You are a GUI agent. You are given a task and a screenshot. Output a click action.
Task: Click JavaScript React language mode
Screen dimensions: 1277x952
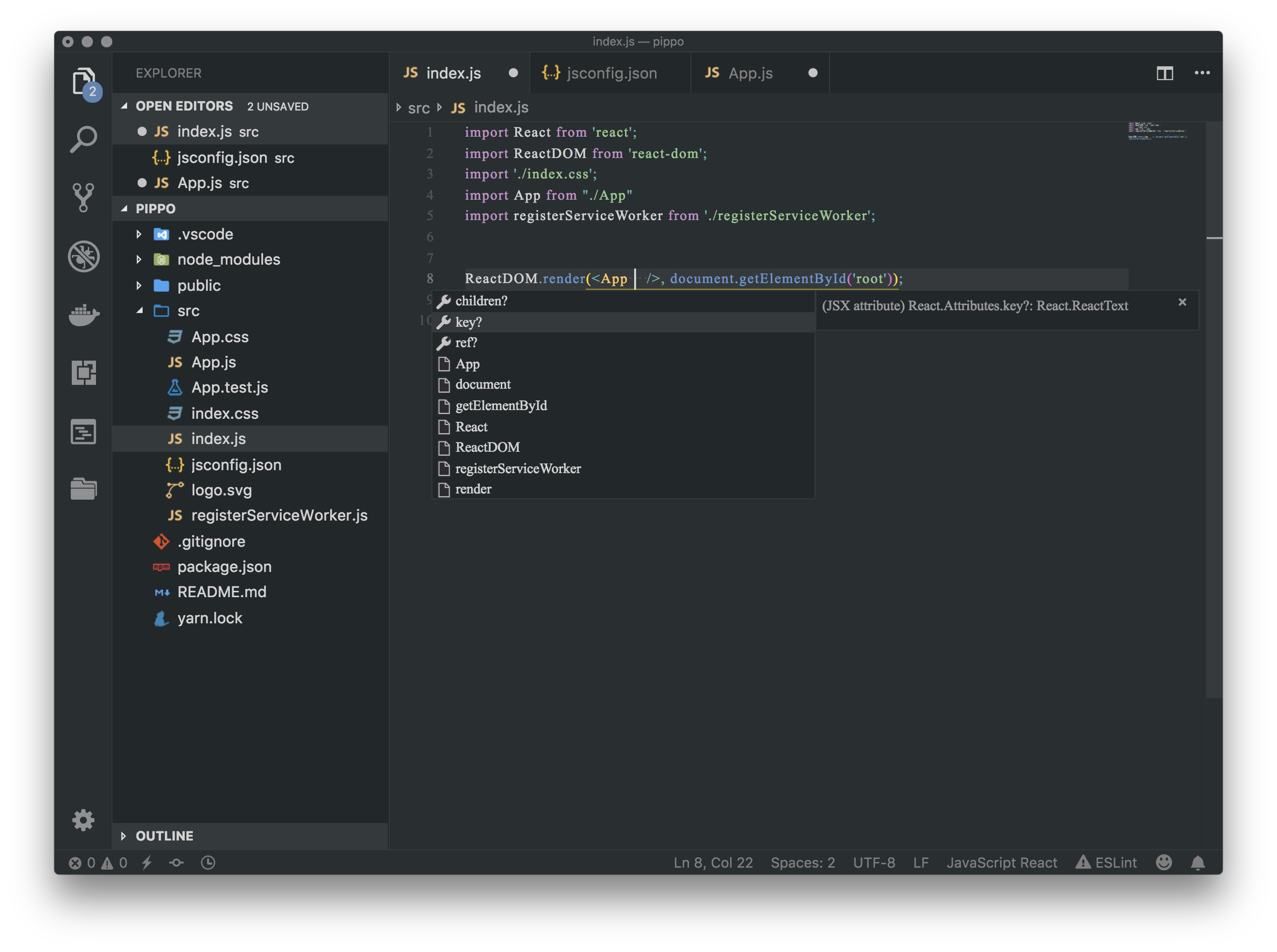(x=1002, y=863)
